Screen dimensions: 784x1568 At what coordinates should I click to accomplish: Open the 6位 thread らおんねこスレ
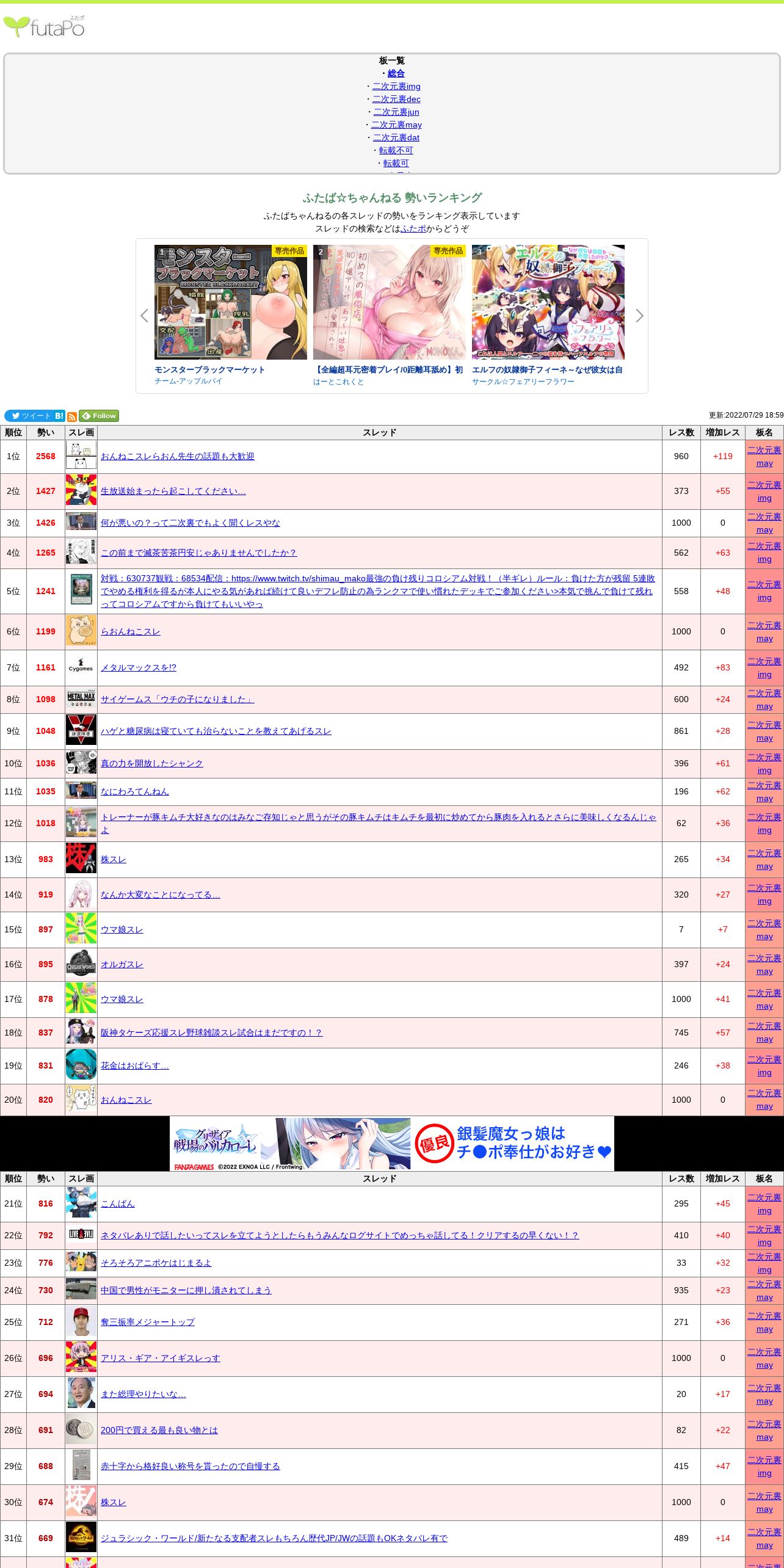coord(131,631)
